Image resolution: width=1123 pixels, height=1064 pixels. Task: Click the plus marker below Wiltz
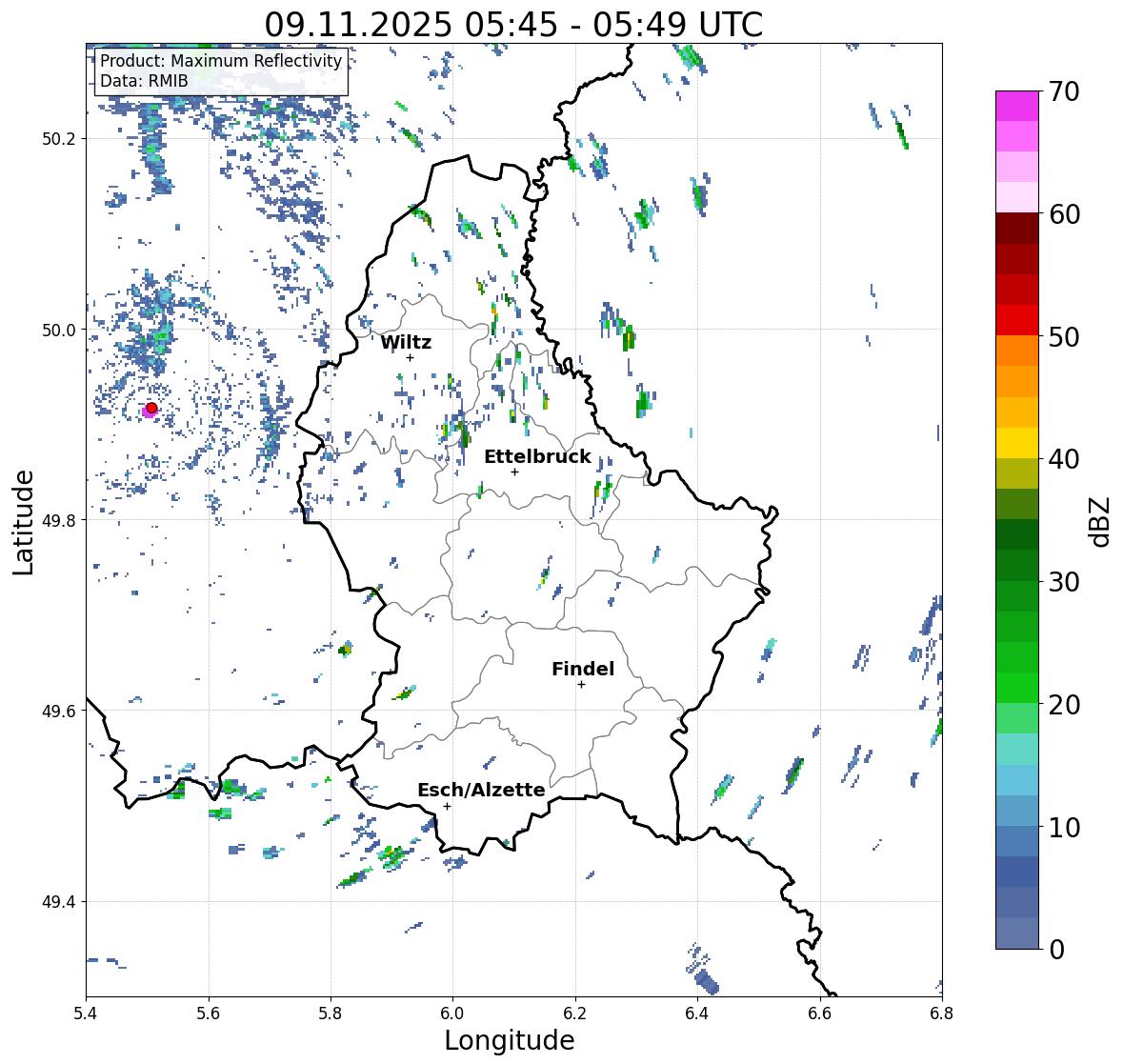tap(410, 357)
